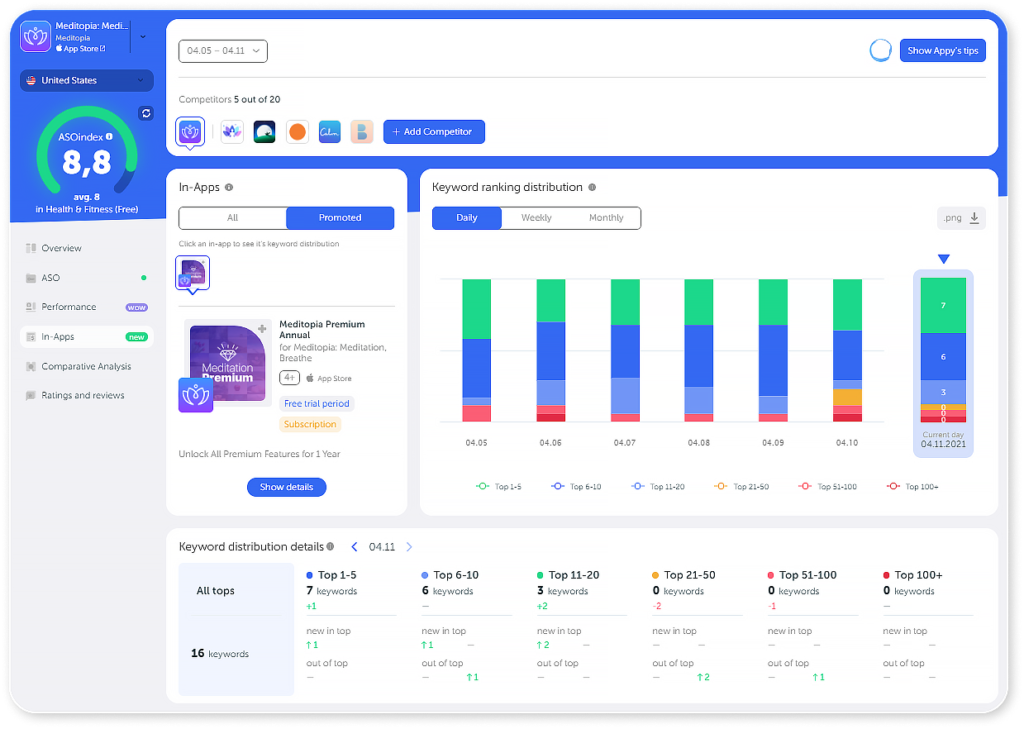This screenshot has height=729, width=1024.
Task: Click the blue Top 6-10 segment for 04.11
Action: coord(943,357)
